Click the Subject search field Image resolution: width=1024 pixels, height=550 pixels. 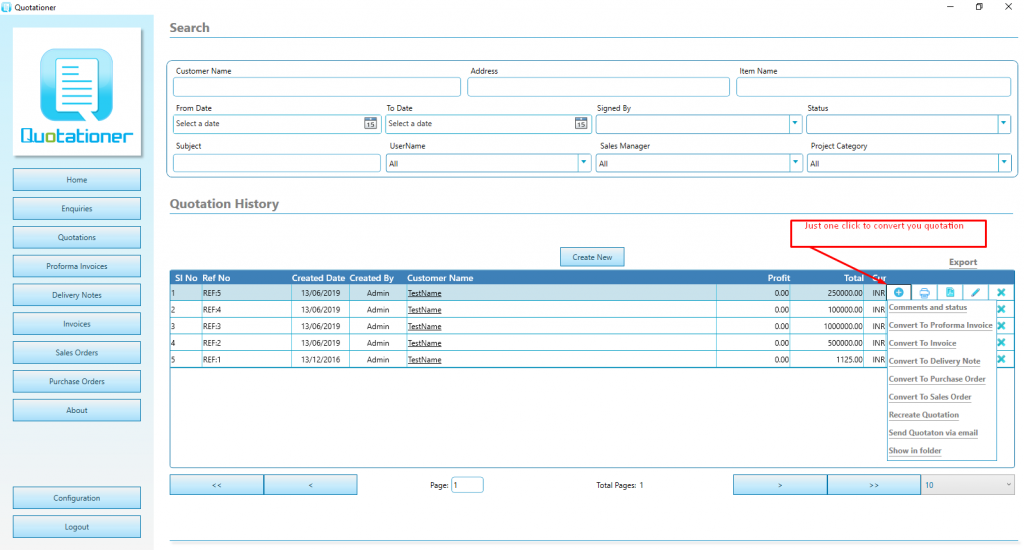coord(276,163)
